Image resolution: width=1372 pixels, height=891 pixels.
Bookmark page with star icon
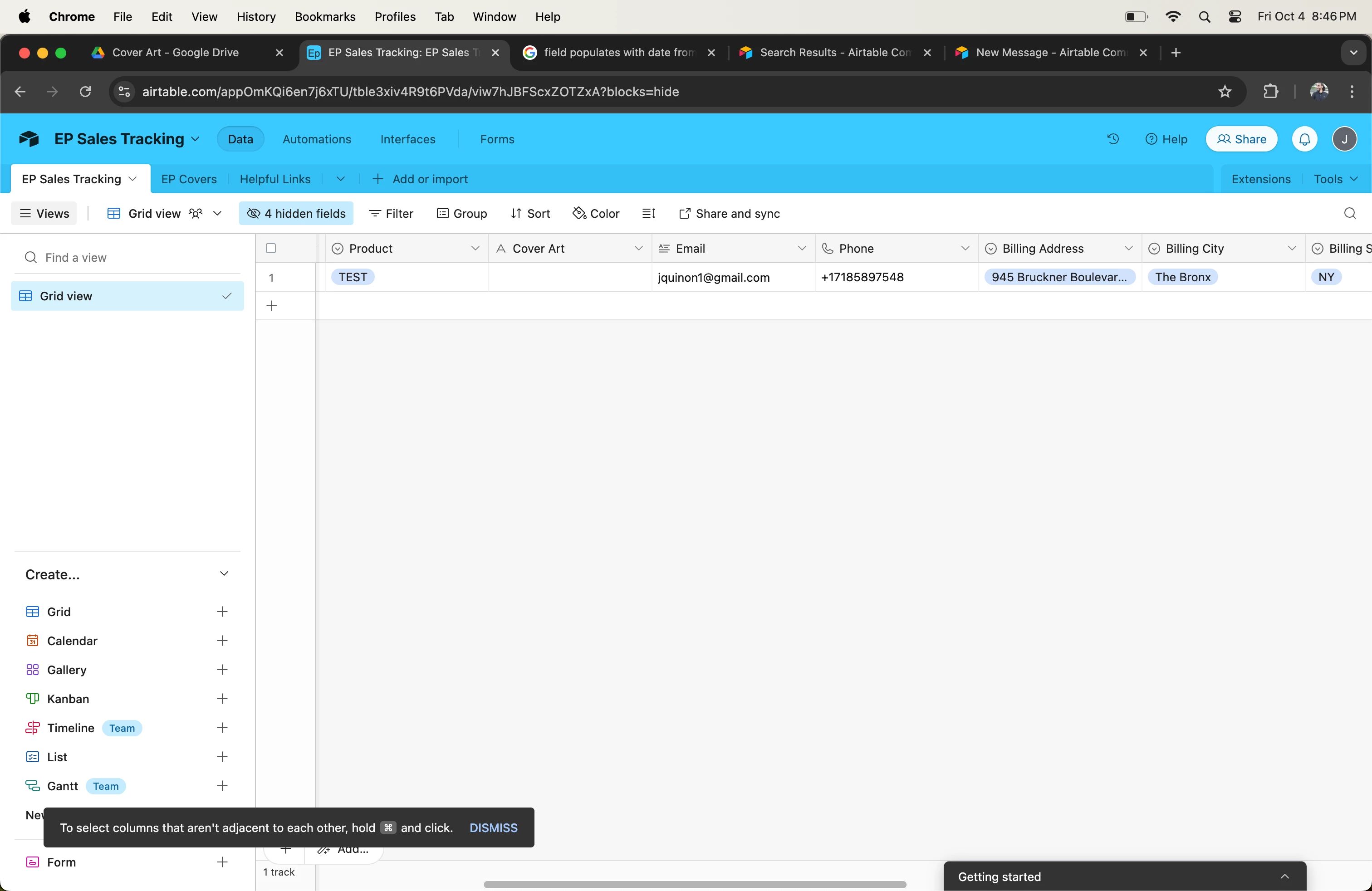click(x=1225, y=92)
